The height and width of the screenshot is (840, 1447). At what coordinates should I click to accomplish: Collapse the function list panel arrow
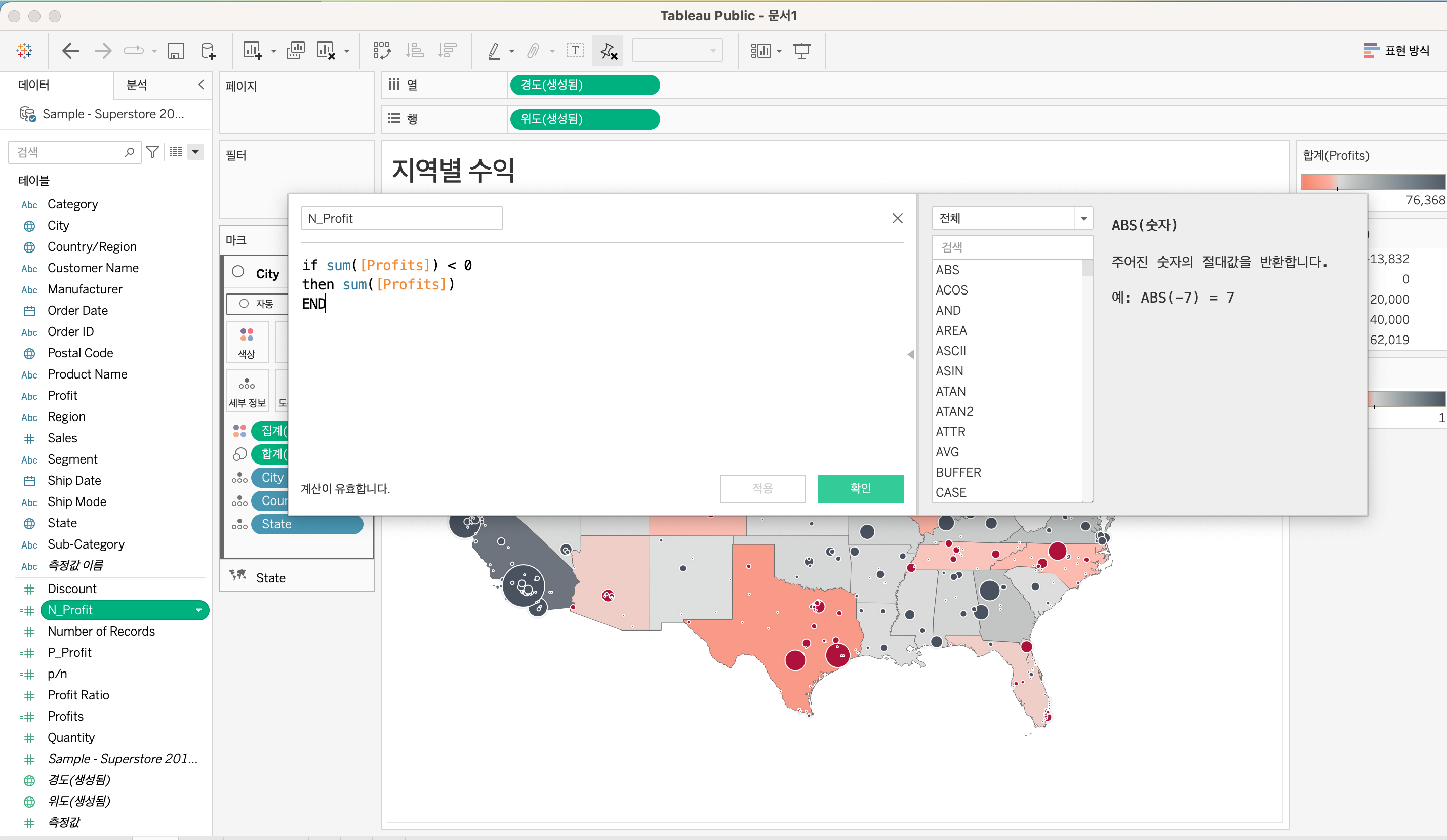coord(911,355)
